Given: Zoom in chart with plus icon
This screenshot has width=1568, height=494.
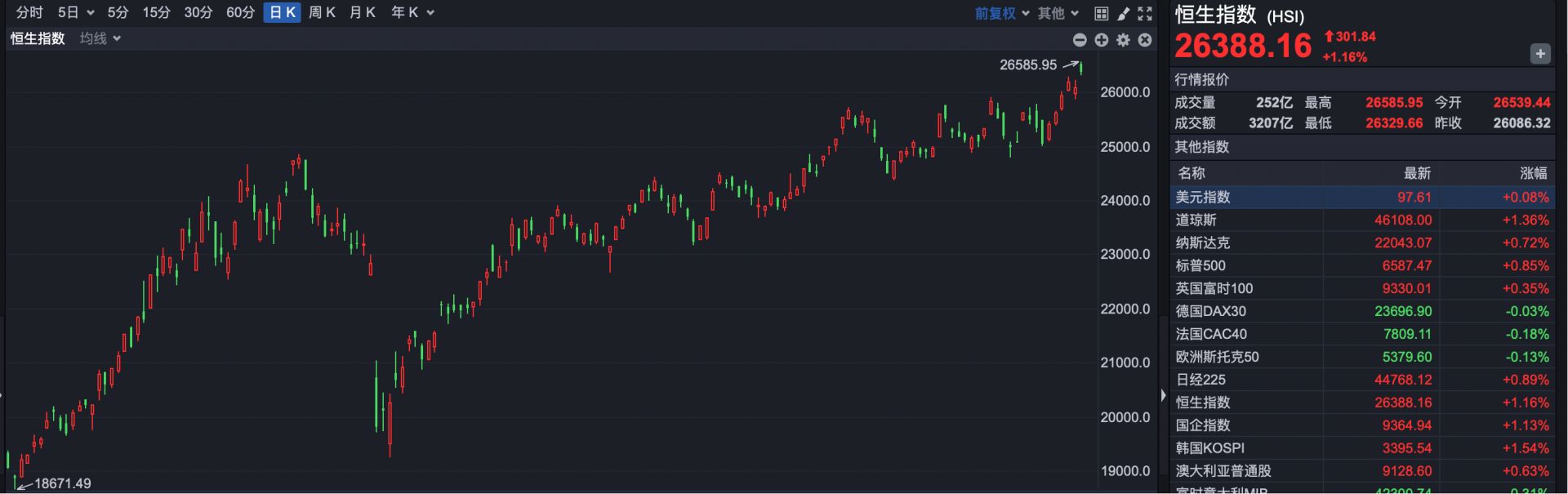Looking at the screenshot, I should pyautogui.click(x=1102, y=40).
